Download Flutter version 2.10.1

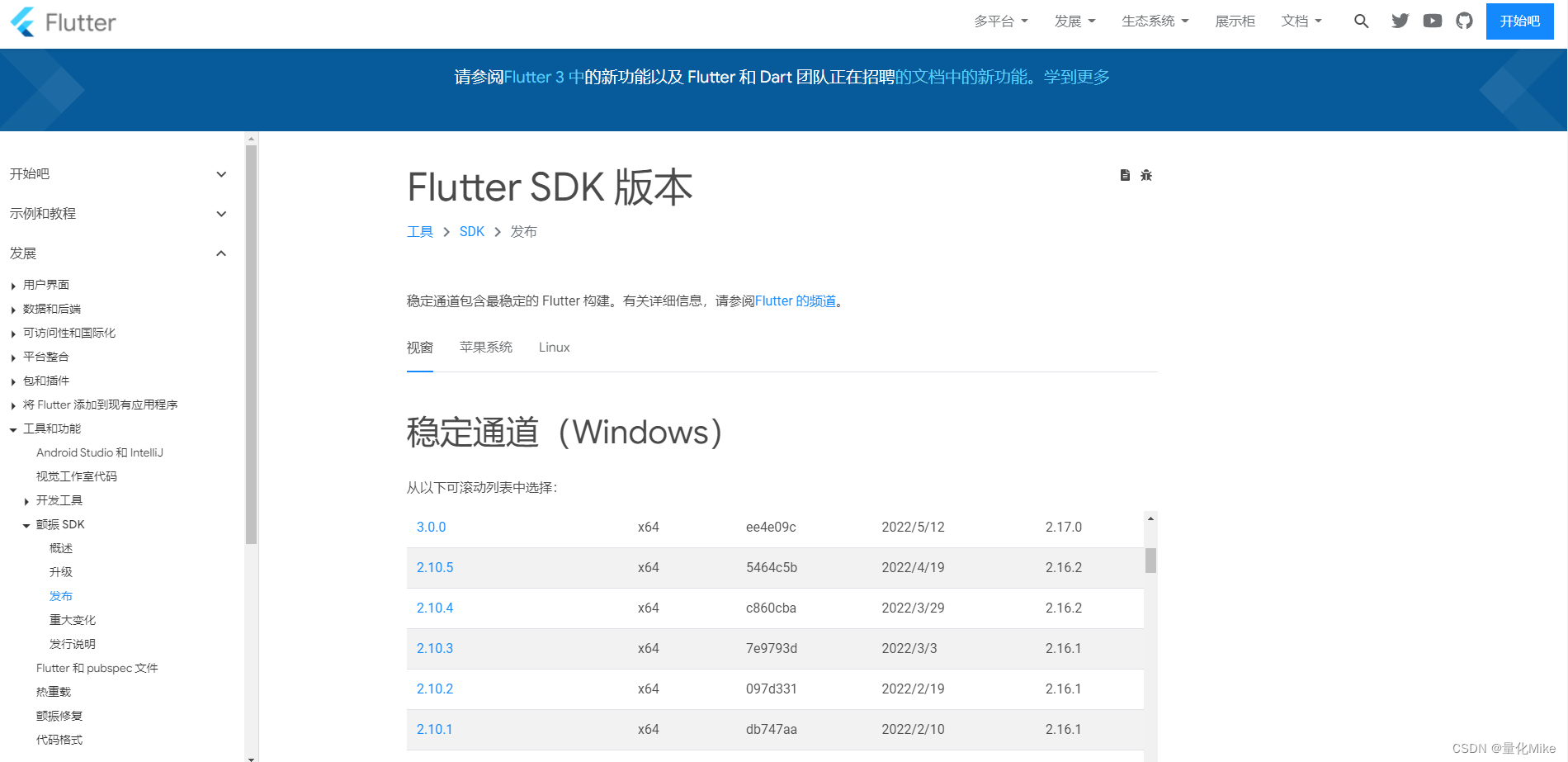click(435, 729)
